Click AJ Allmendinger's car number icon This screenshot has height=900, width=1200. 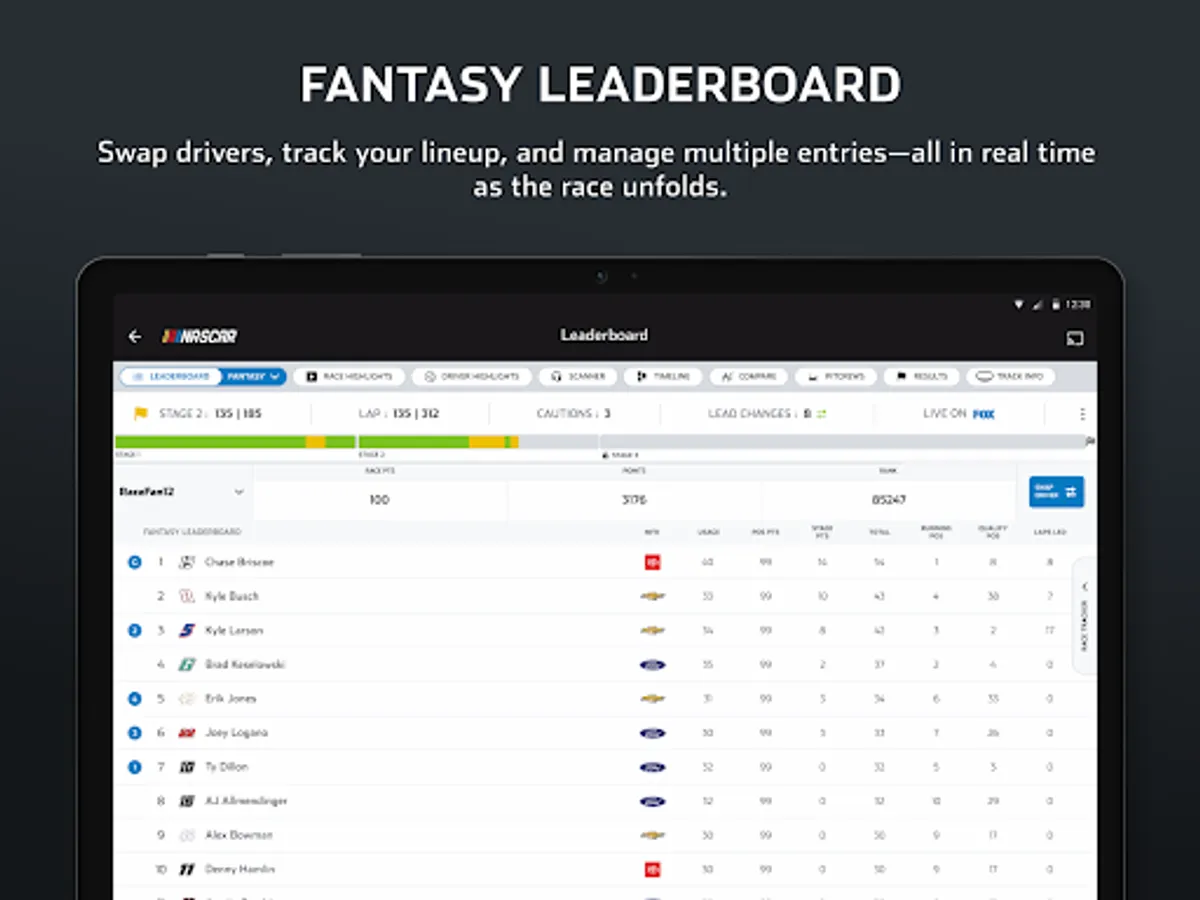click(x=187, y=801)
